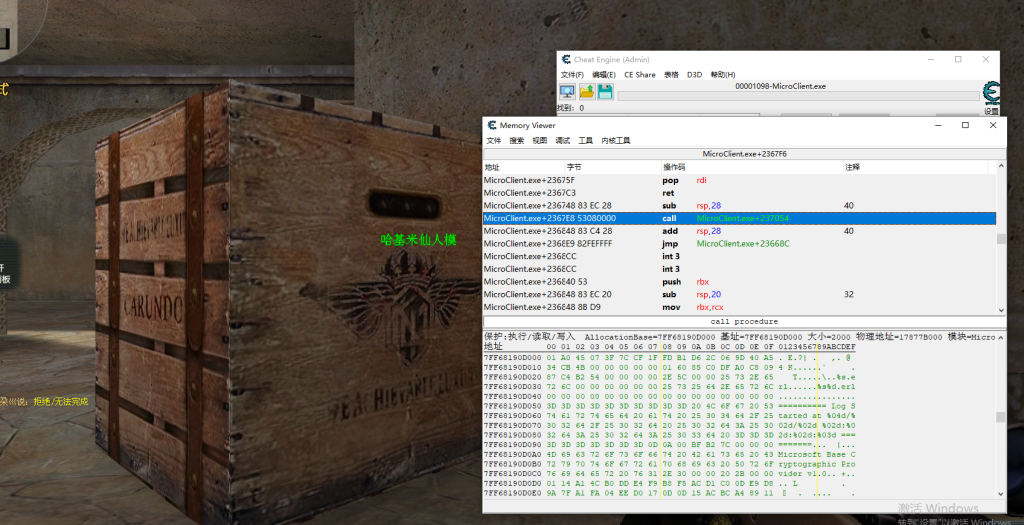Open the 文件 menu in Memory Viewer
Image resolution: width=1024 pixels, height=525 pixels.
click(x=494, y=141)
